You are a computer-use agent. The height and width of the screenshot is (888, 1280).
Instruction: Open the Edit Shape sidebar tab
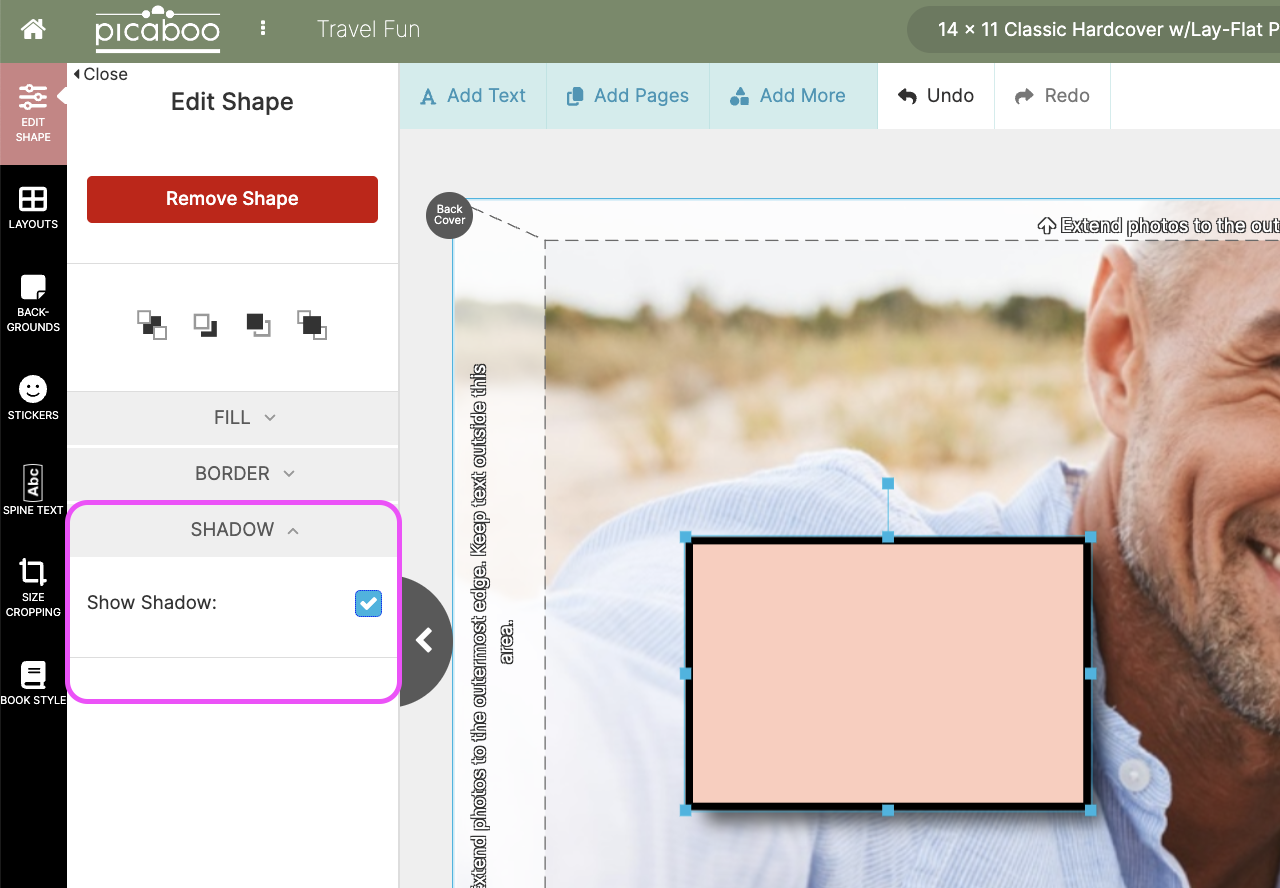33,113
